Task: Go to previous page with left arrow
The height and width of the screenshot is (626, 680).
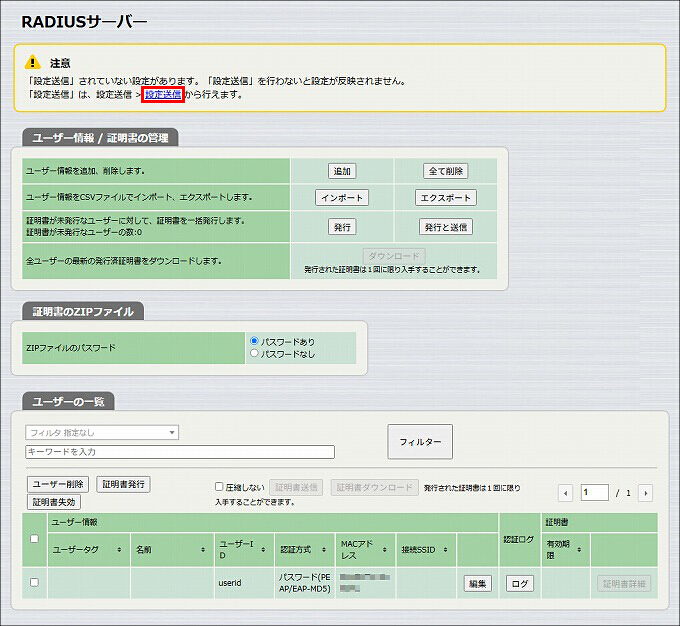Action: (565, 493)
